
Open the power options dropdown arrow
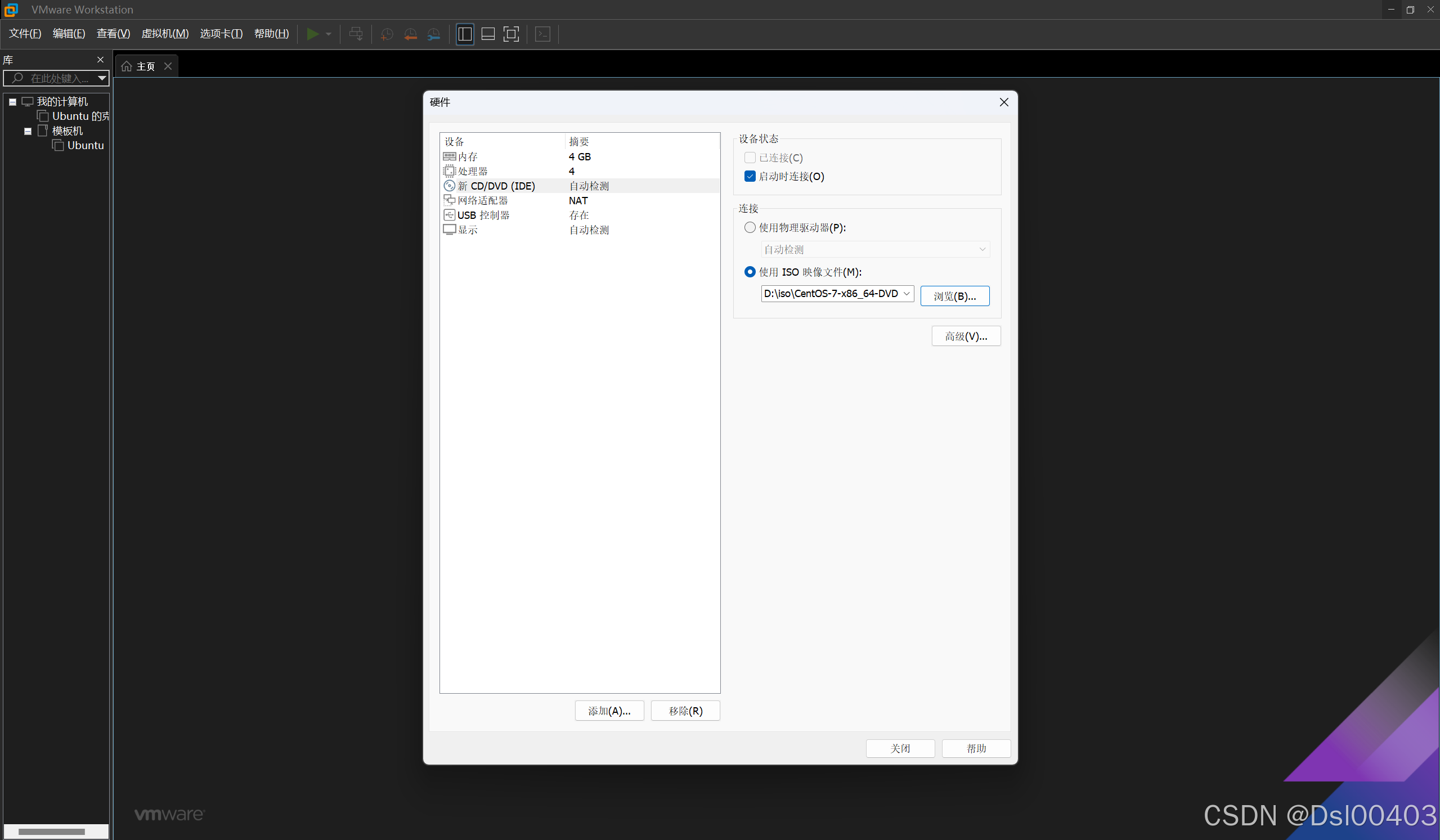pyautogui.click(x=329, y=34)
